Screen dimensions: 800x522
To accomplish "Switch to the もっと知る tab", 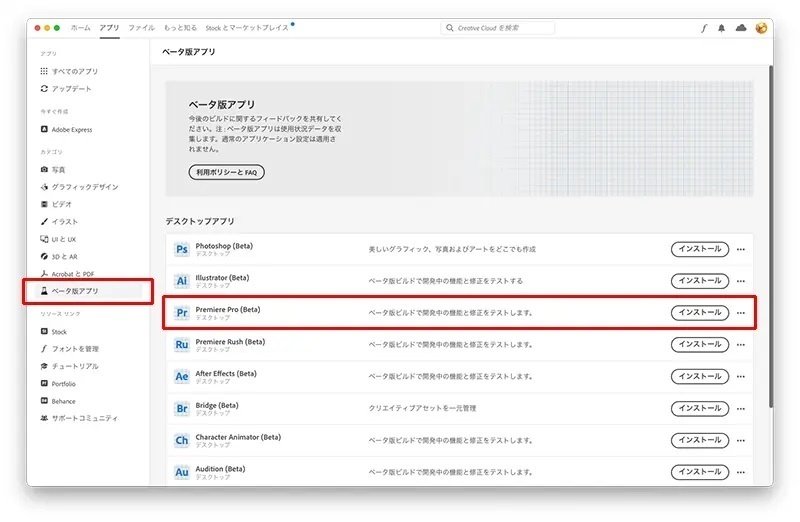I will click(x=180, y=28).
